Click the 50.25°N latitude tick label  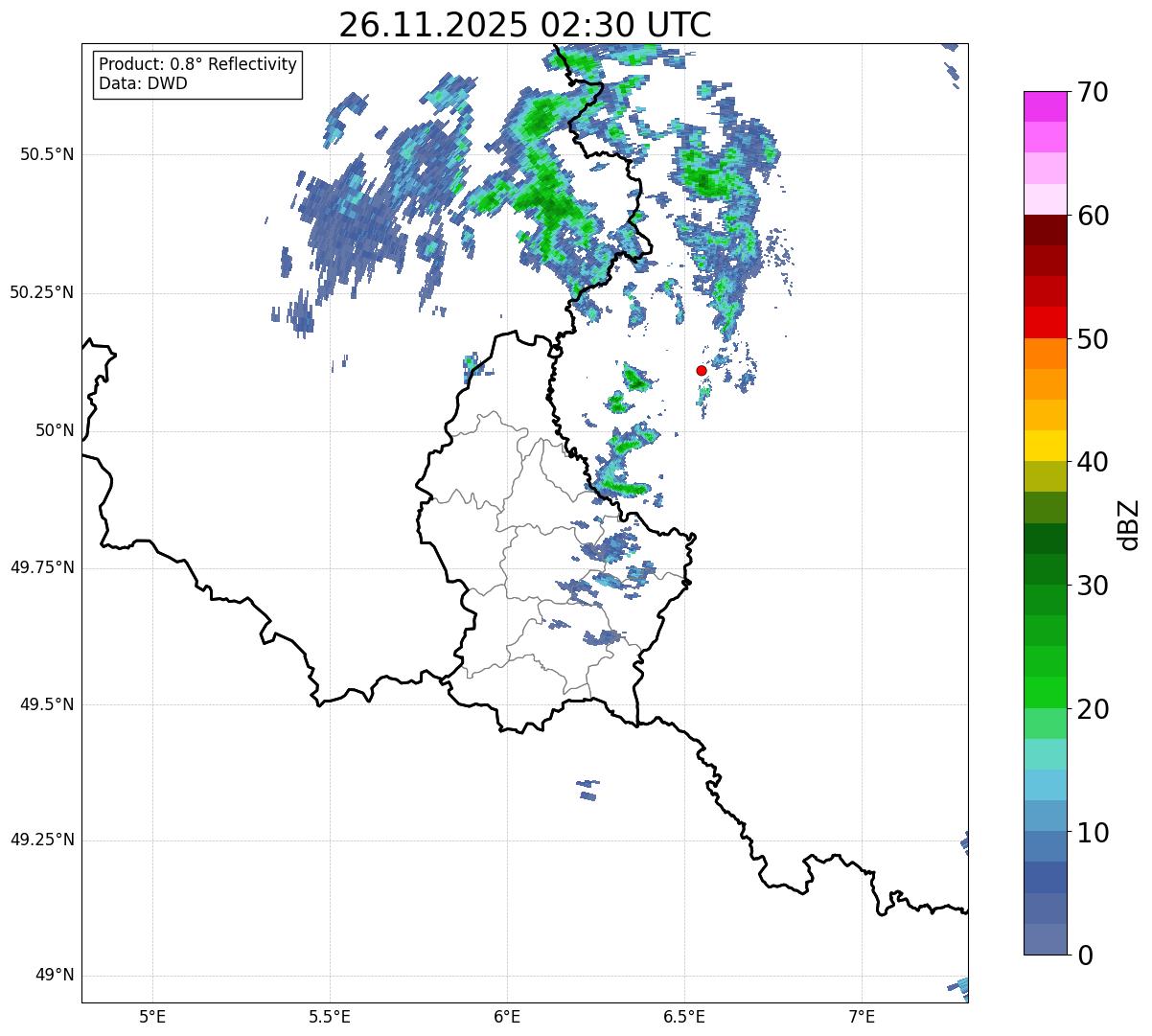[42, 292]
